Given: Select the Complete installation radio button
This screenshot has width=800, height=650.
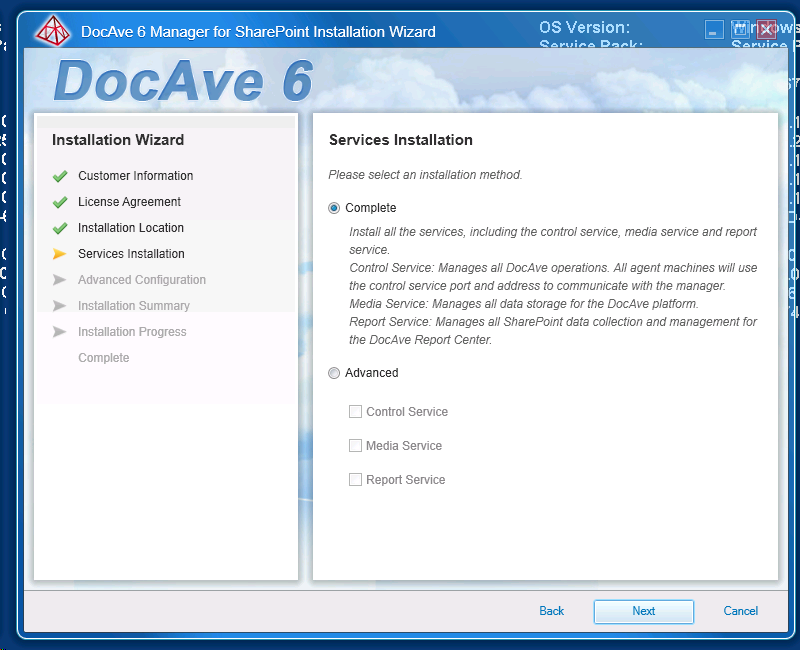Looking at the screenshot, I should (335, 208).
